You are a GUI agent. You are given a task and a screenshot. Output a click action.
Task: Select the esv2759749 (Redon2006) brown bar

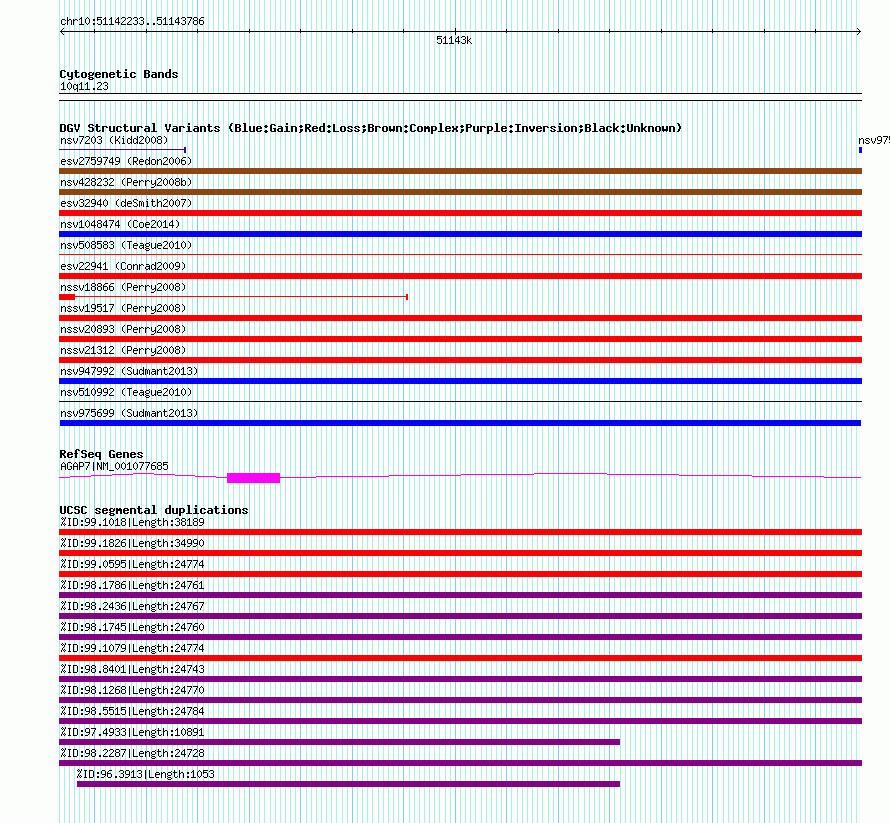[x=460, y=171]
